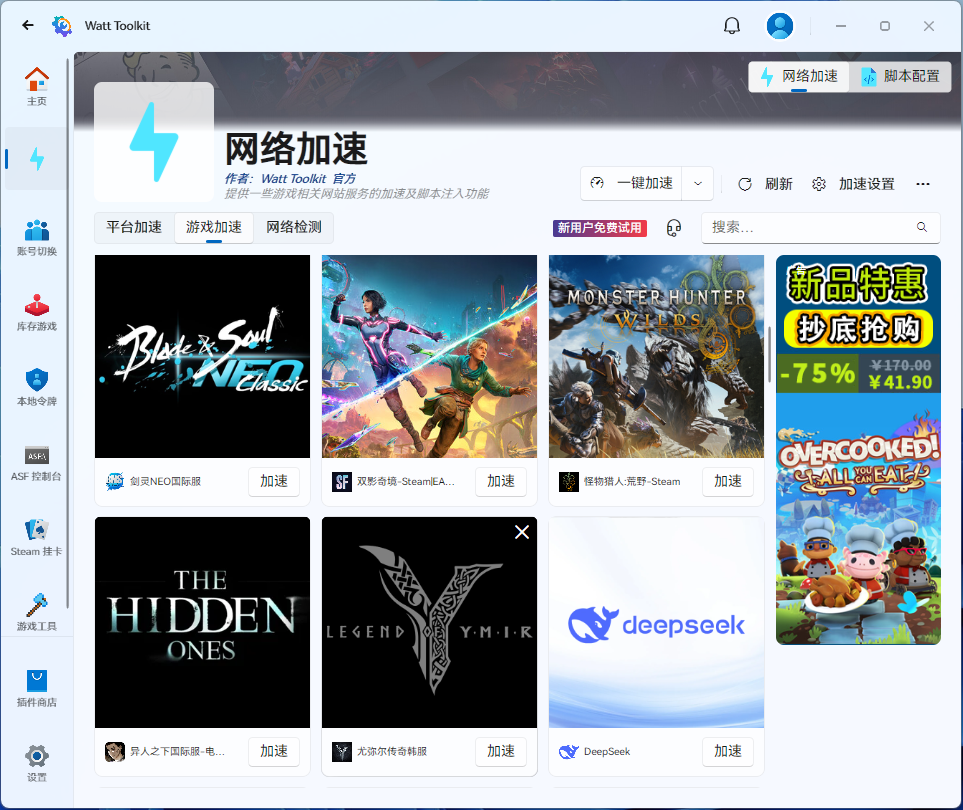
Task: Select the 网络加速 top tab
Action: [799, 76]
